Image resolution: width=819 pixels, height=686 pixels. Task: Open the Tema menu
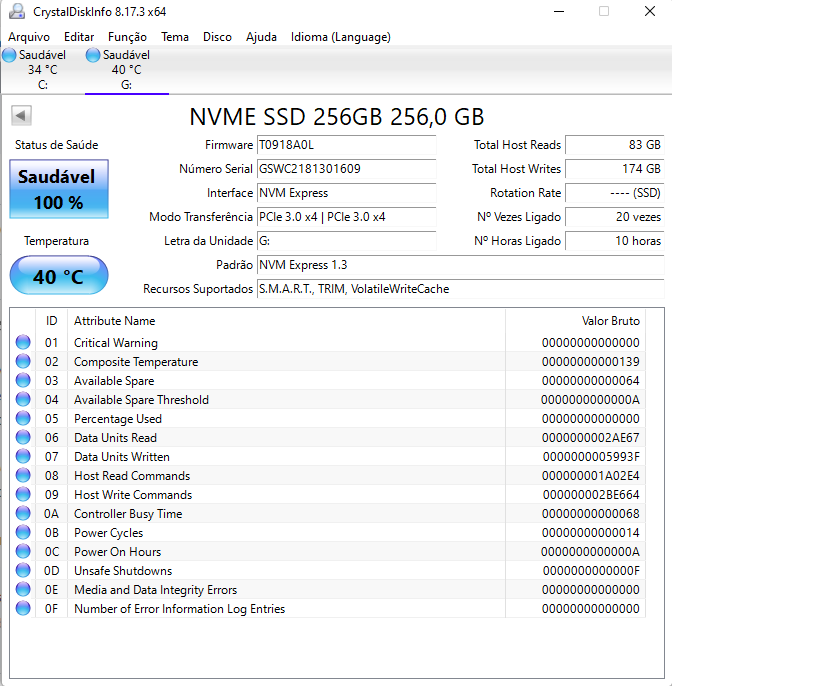[175, 37]
